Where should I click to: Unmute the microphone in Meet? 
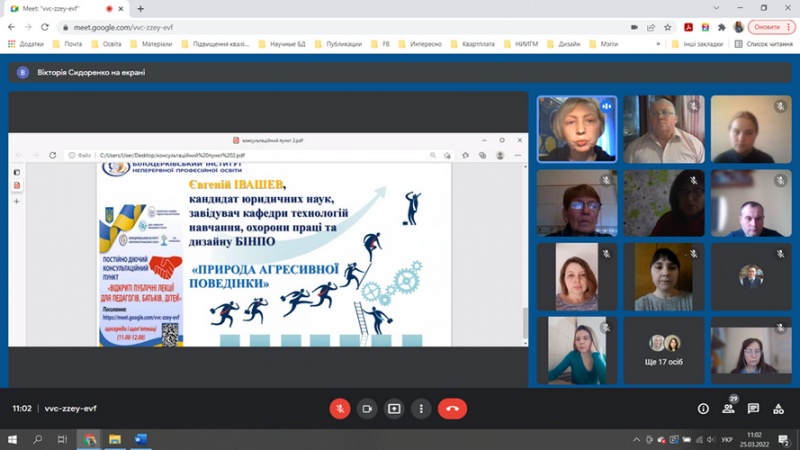340,408
